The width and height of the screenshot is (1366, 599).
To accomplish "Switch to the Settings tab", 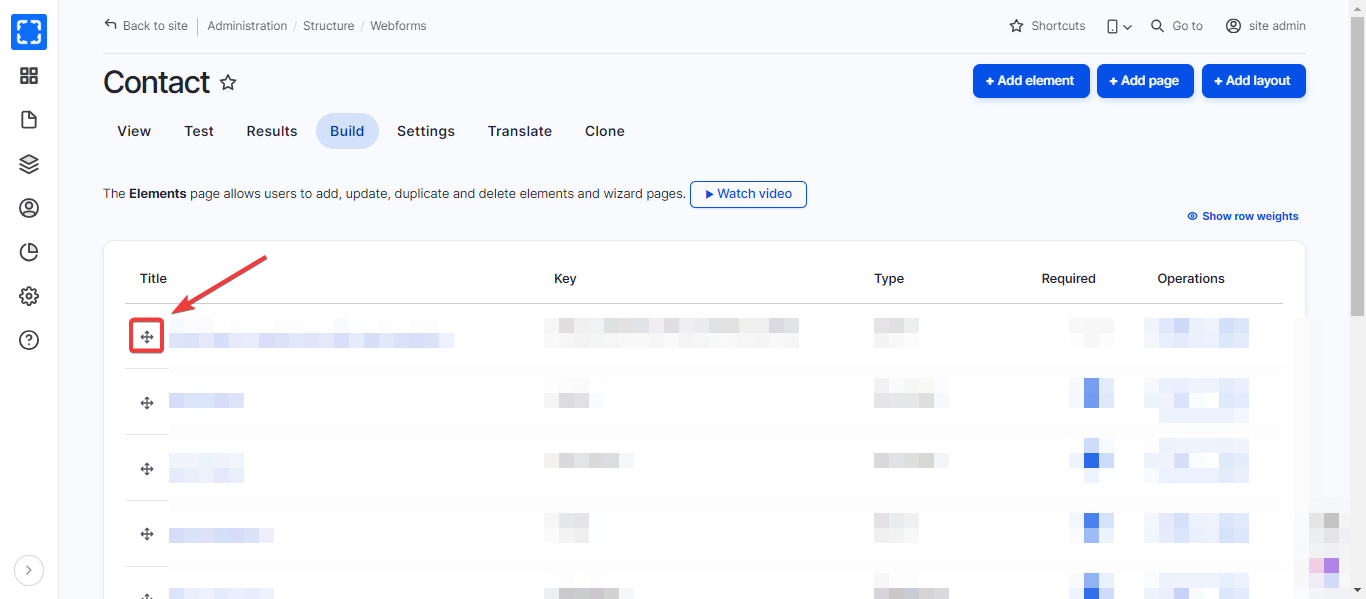I will [426, 131].
